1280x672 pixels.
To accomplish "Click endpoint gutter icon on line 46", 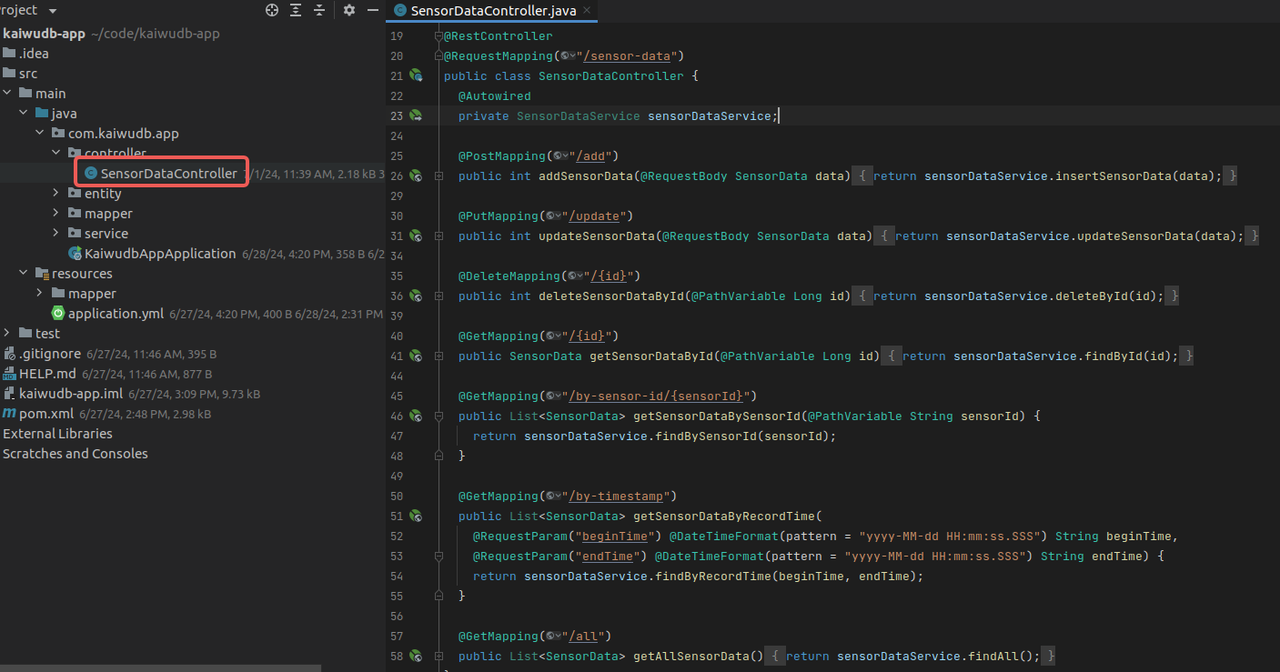I will click(x=415, y=416).
